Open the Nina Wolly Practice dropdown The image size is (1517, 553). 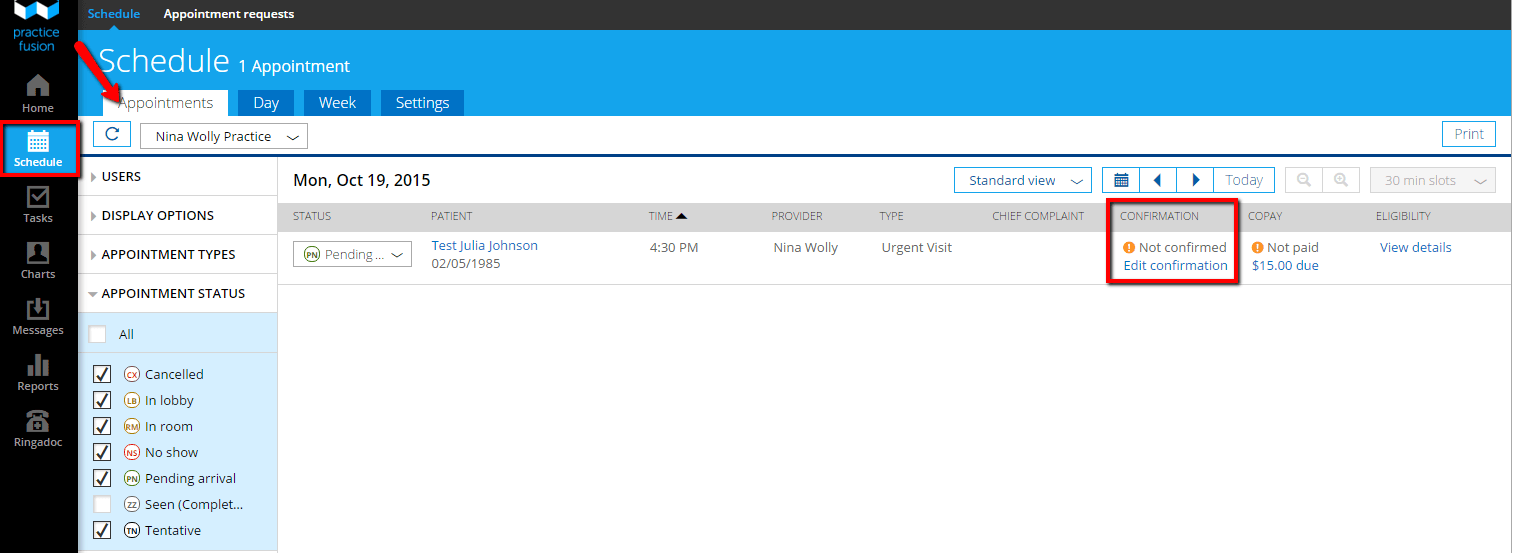224,136
